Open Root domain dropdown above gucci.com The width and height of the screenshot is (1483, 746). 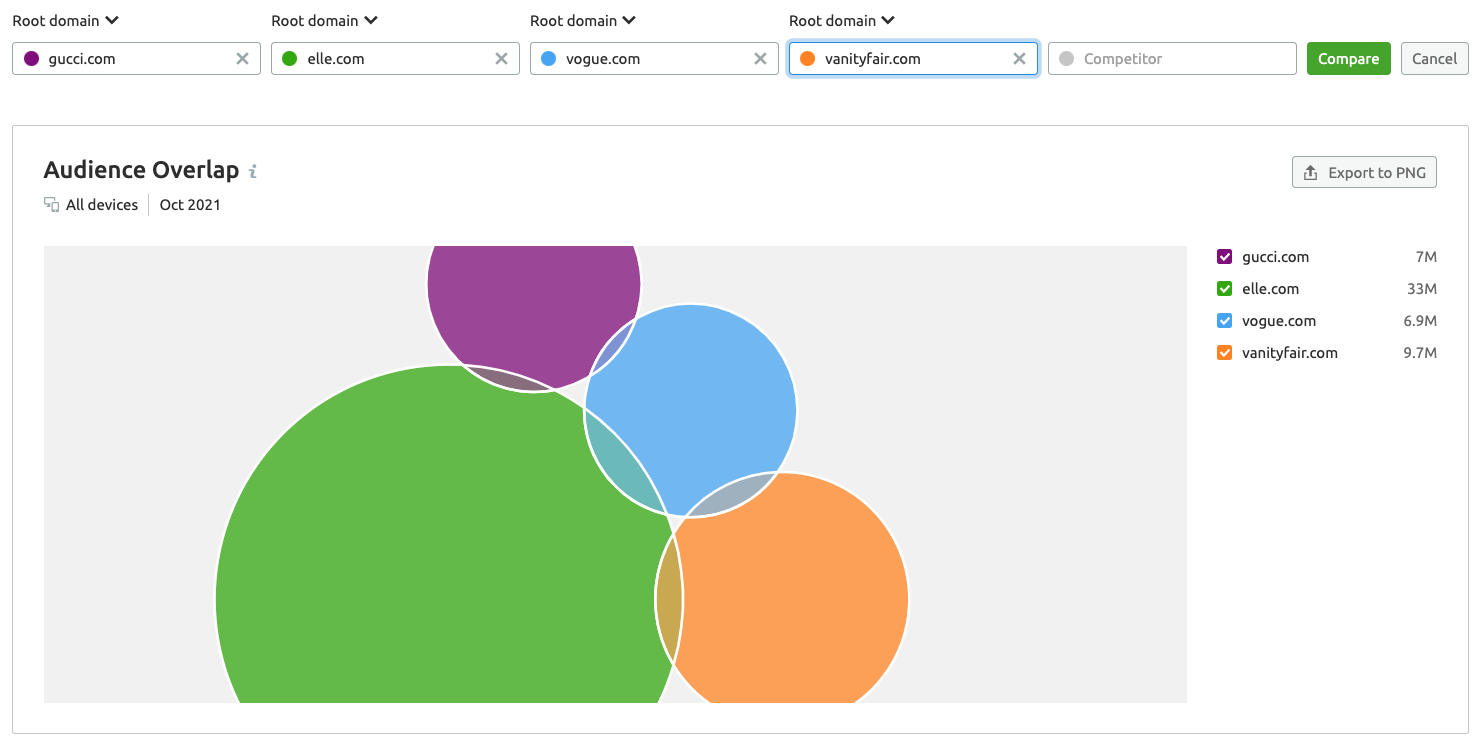66,20
